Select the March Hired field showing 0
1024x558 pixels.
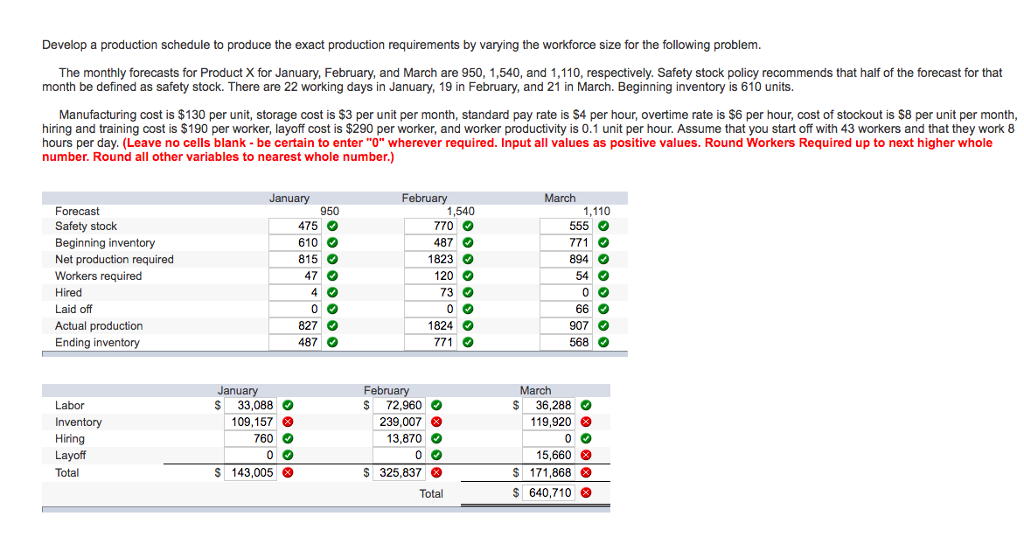pyautogui.click(x=566, y=293)
